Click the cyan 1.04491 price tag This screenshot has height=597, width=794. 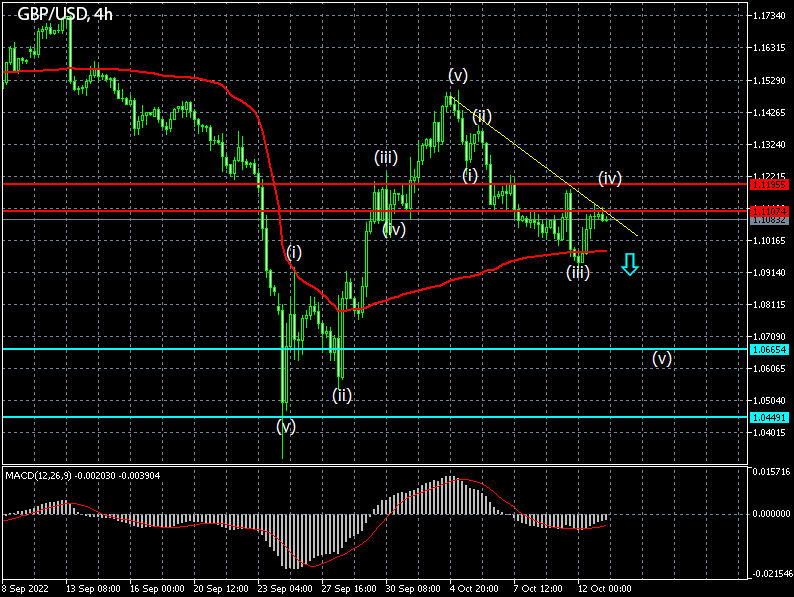[x=770, y=417]
